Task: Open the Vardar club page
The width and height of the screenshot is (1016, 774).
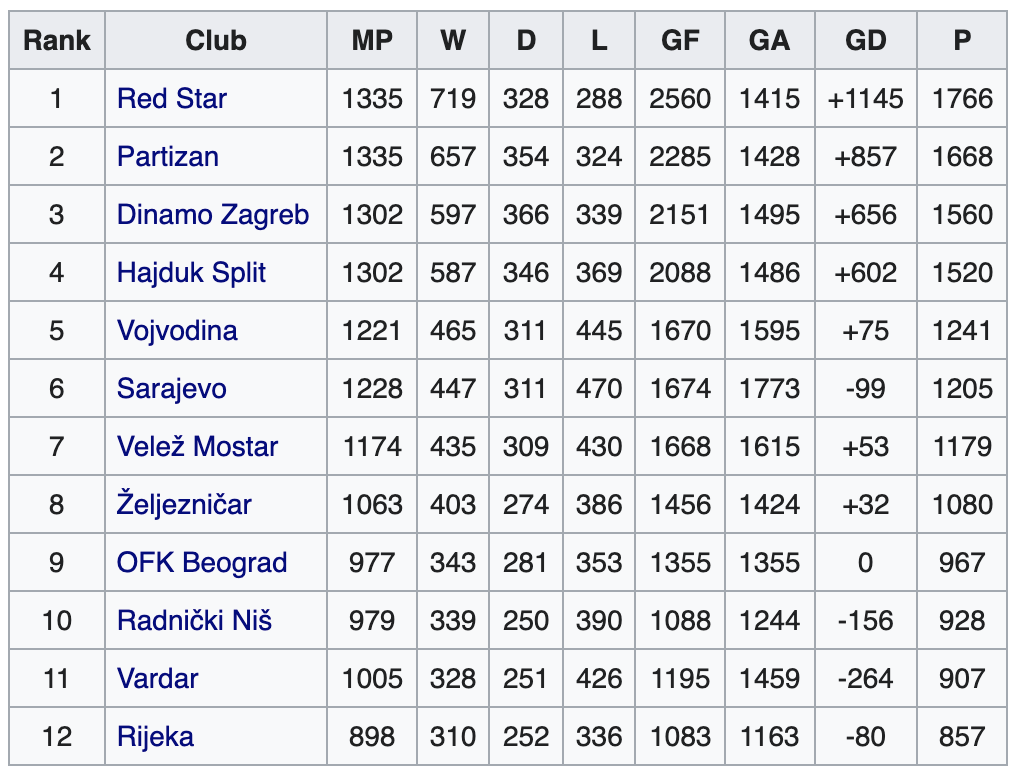Action: 157,679
